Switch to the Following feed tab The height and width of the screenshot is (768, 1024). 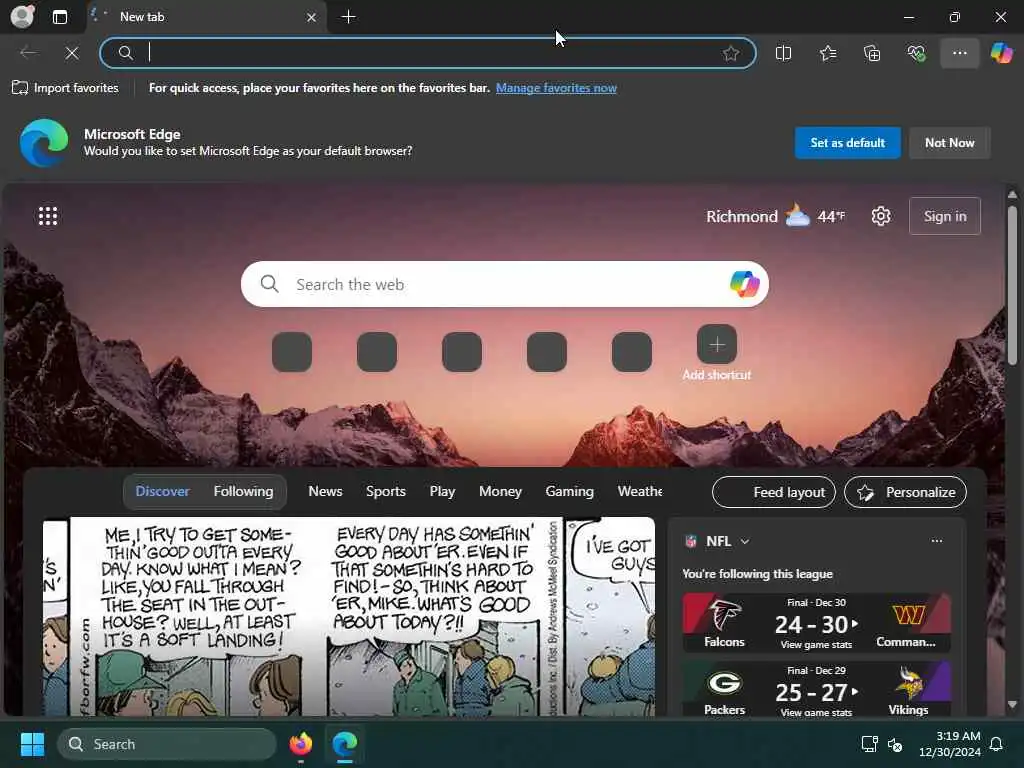tap(243, 491)
